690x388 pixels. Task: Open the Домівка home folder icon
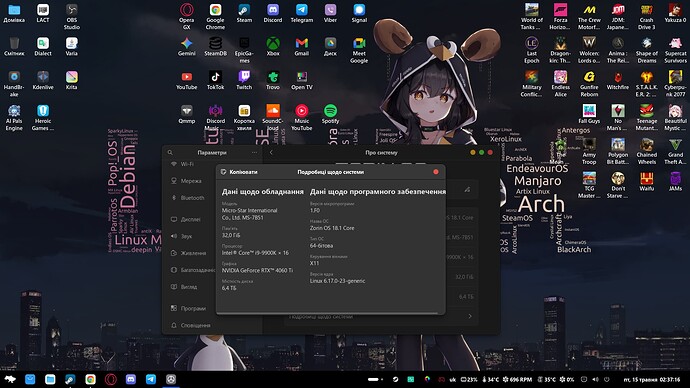point(14,13)
